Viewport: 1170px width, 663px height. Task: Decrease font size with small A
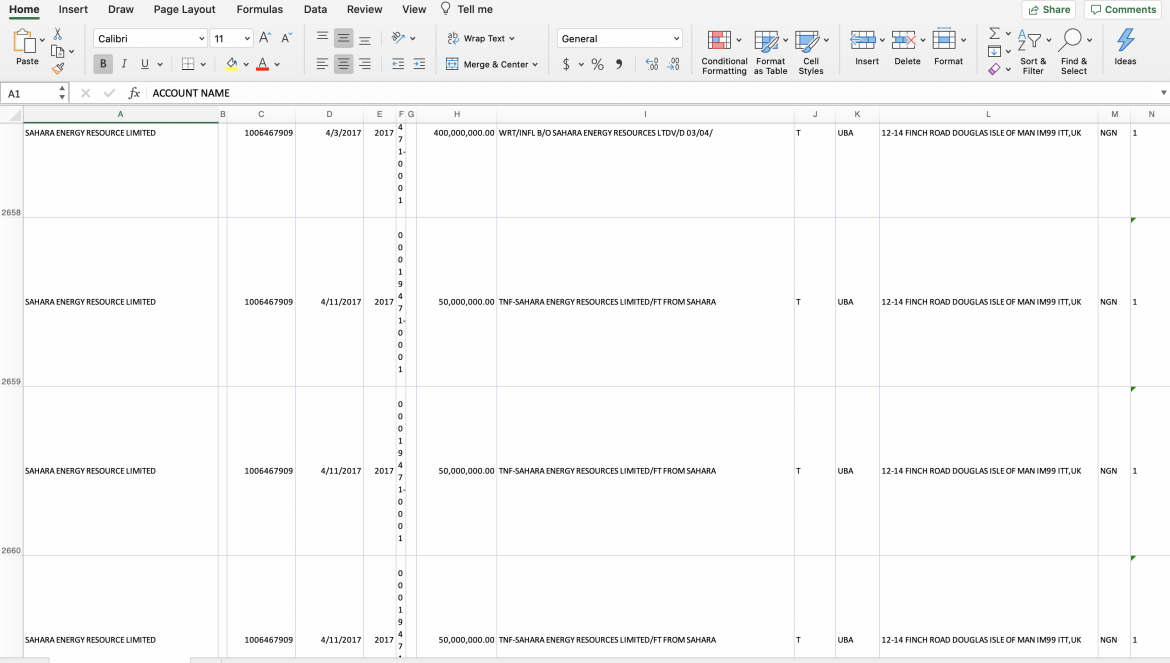(x=286, y=38)
